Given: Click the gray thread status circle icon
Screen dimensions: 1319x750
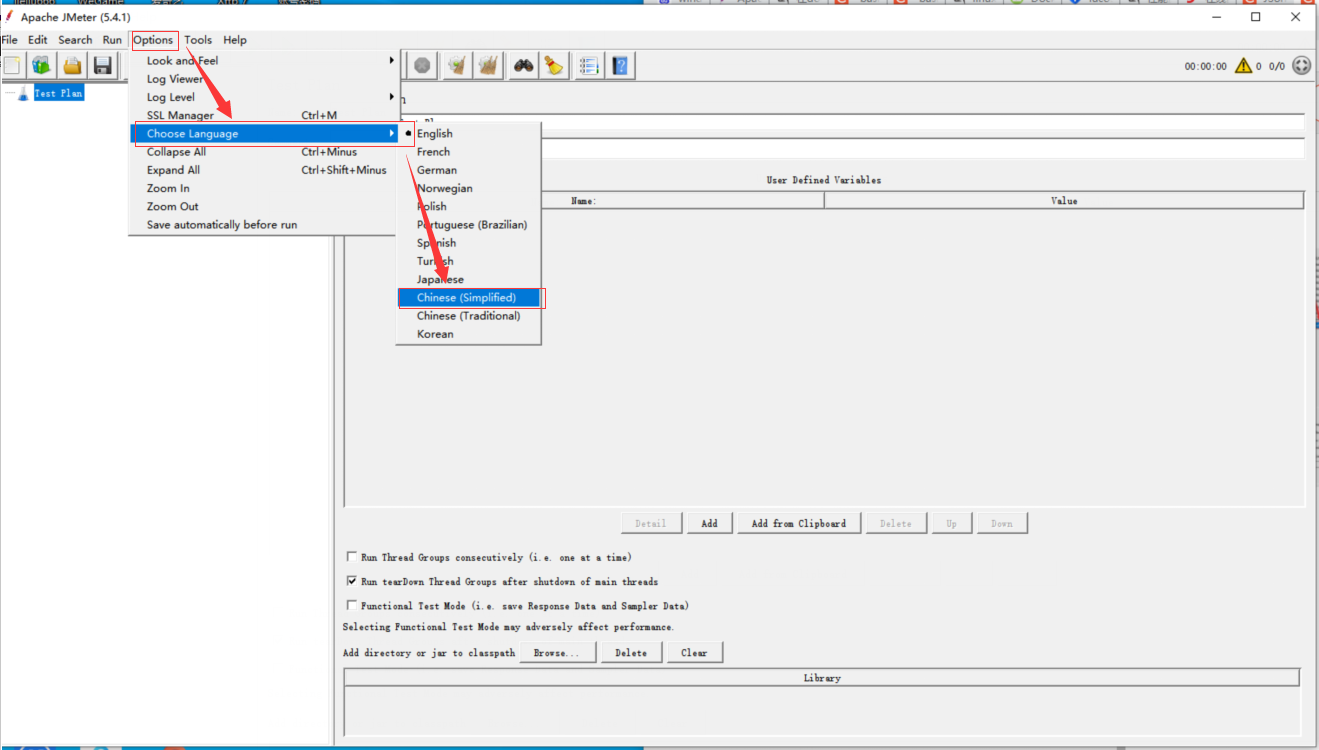Looking at the screenshot, I should [1301, 66].
